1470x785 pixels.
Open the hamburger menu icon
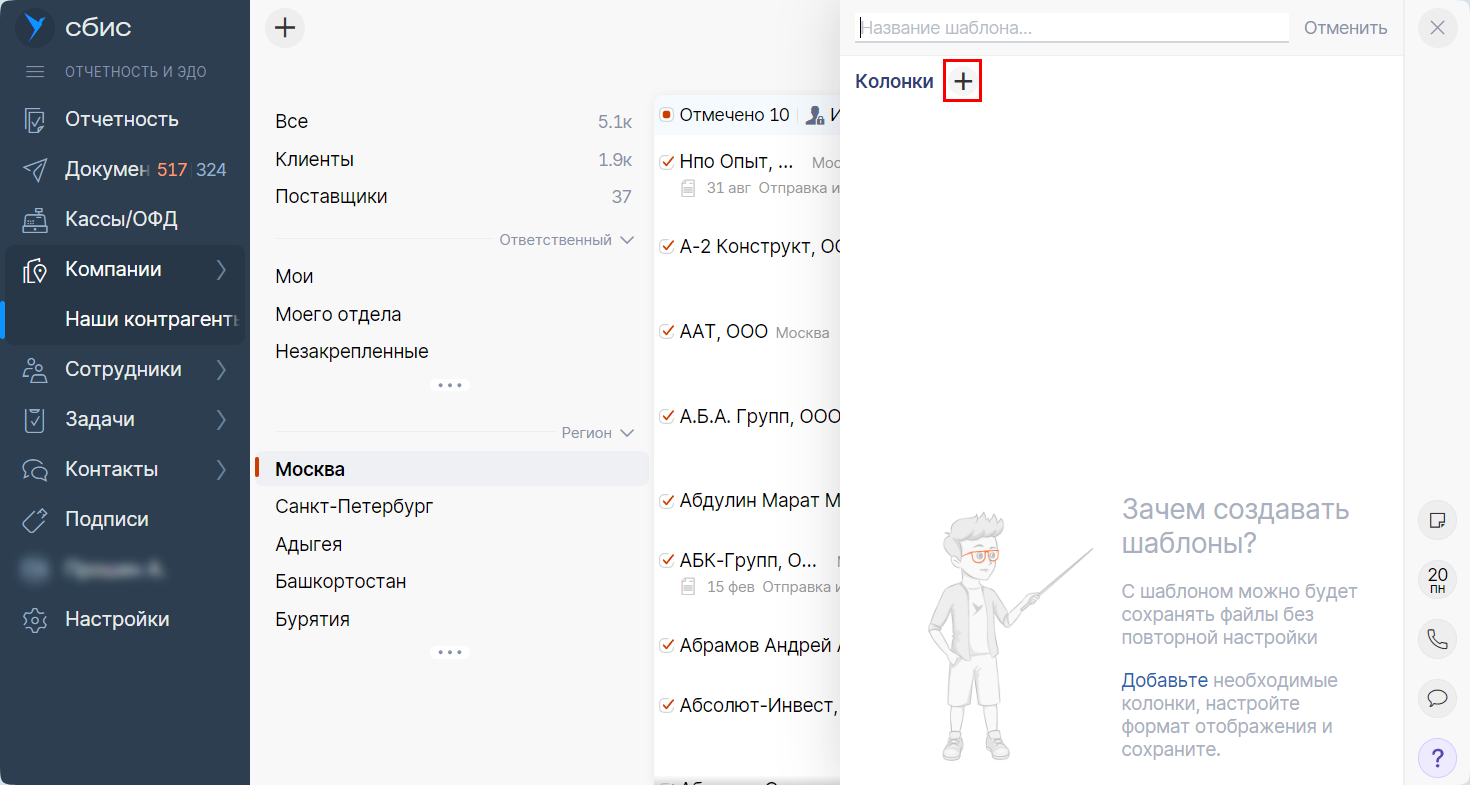click(35, 72)
